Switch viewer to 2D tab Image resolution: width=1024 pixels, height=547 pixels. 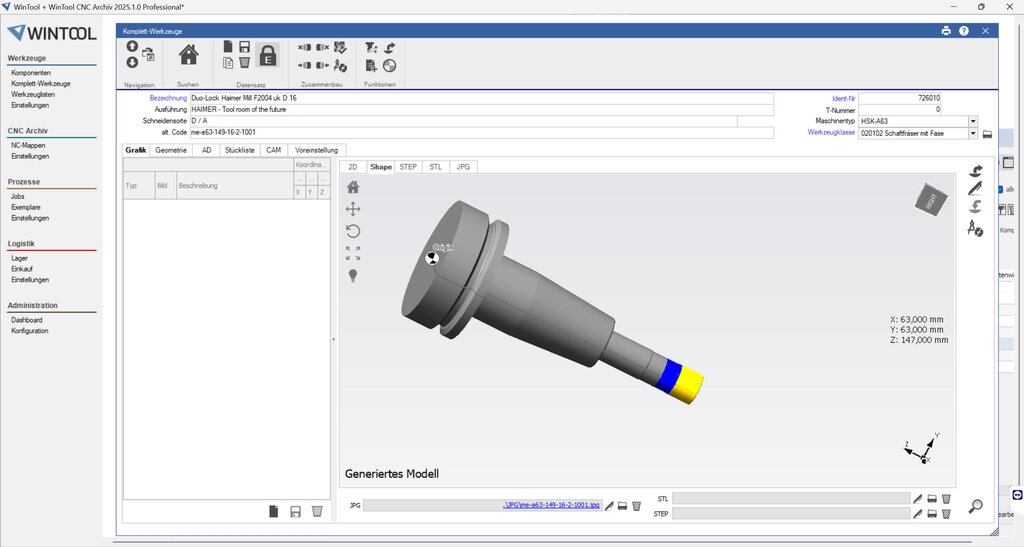point(353,167)
